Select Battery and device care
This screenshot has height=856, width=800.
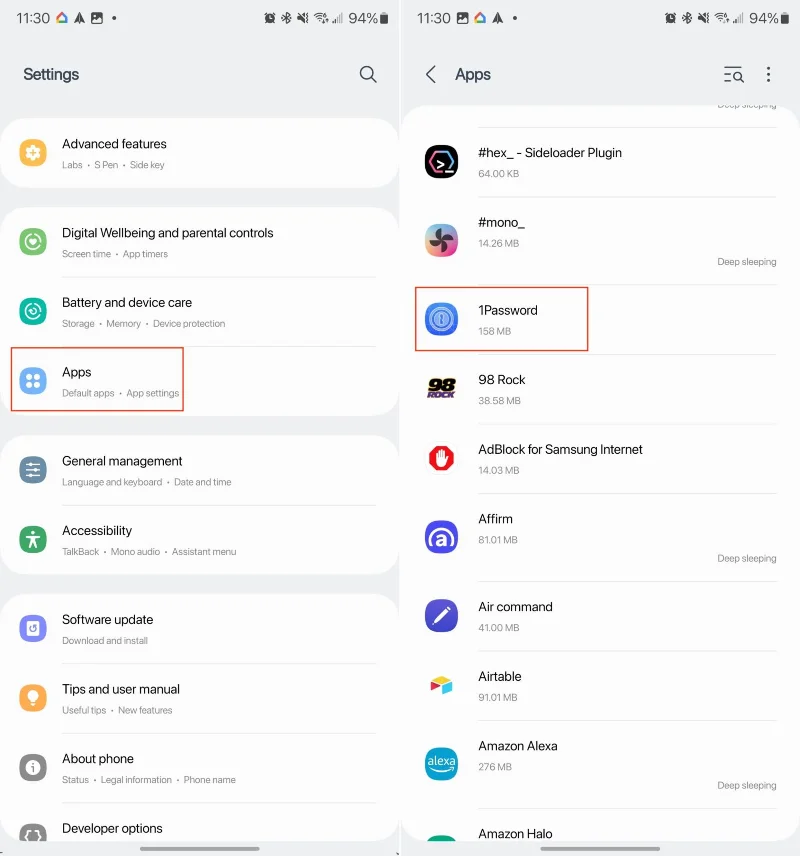coord(127,311)
